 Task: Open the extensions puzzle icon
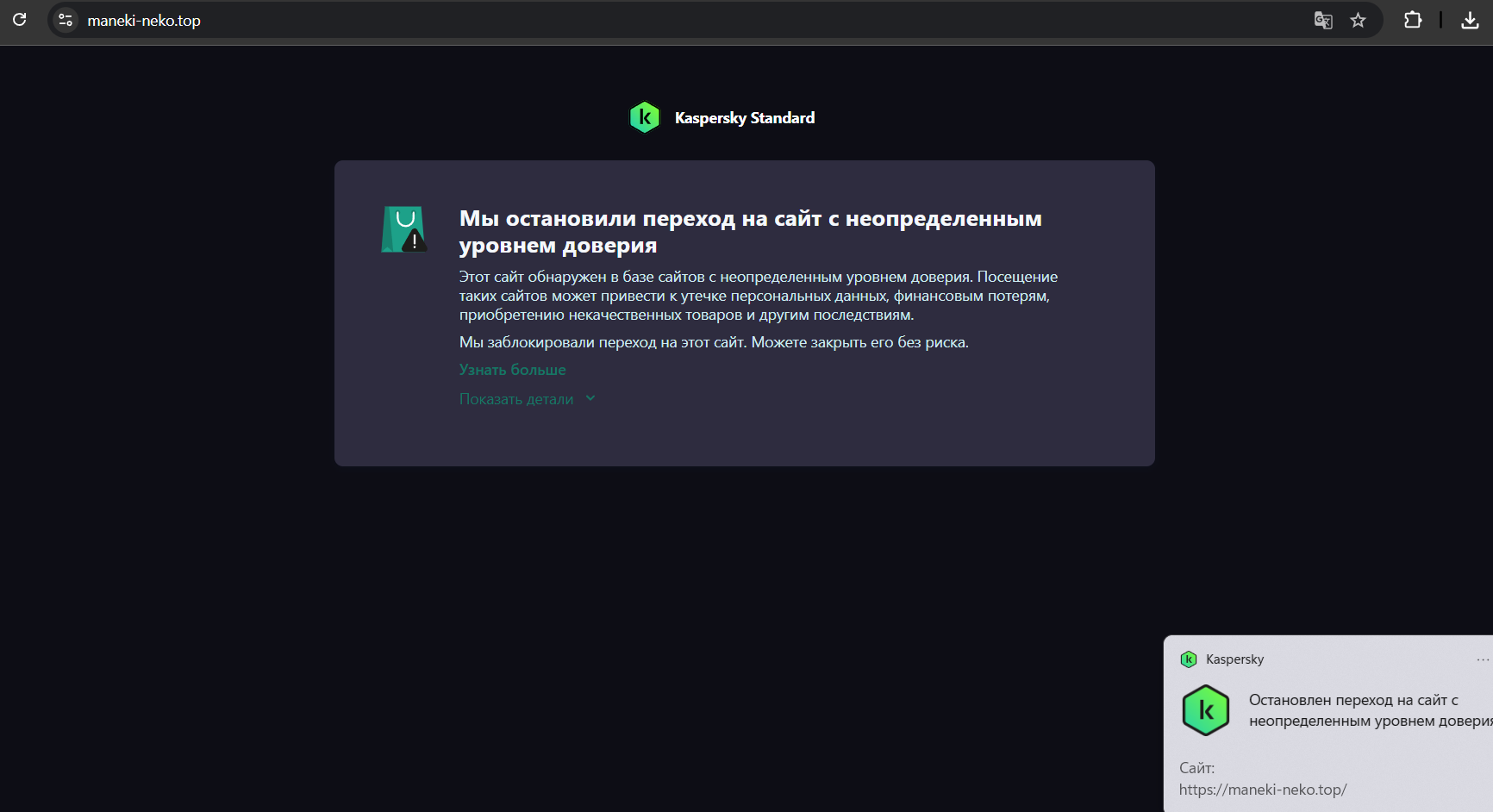coord(1413,20)
